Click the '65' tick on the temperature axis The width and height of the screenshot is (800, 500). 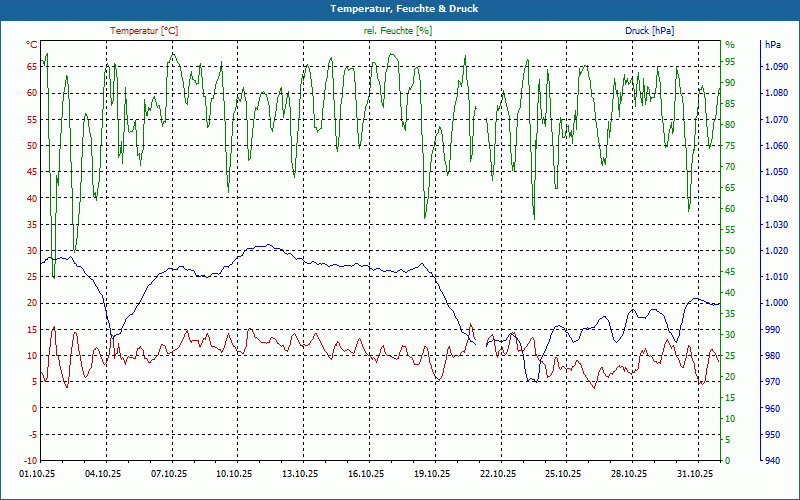[32, 66]
